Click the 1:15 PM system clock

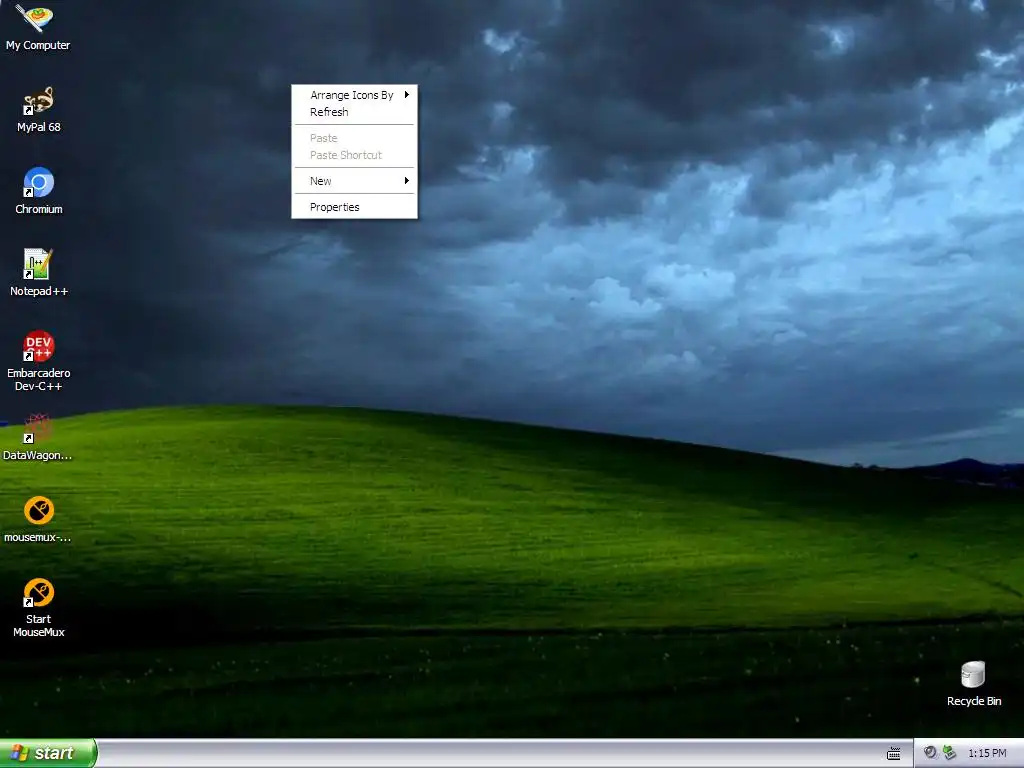[x=987, y=754]
